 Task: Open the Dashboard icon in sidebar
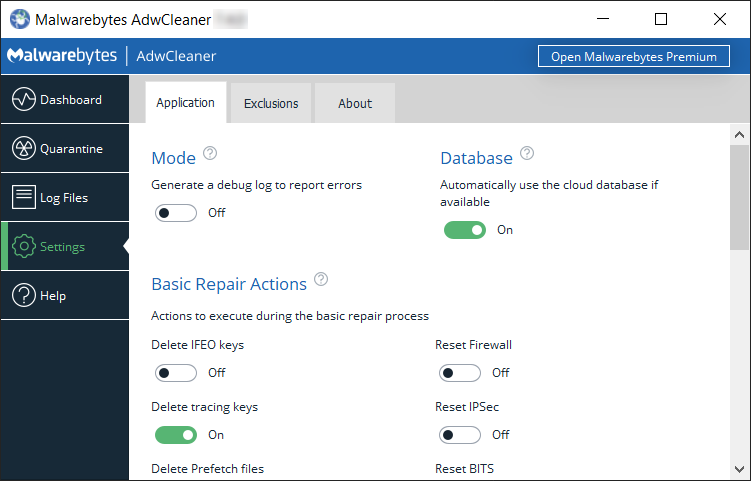[24, 100]
